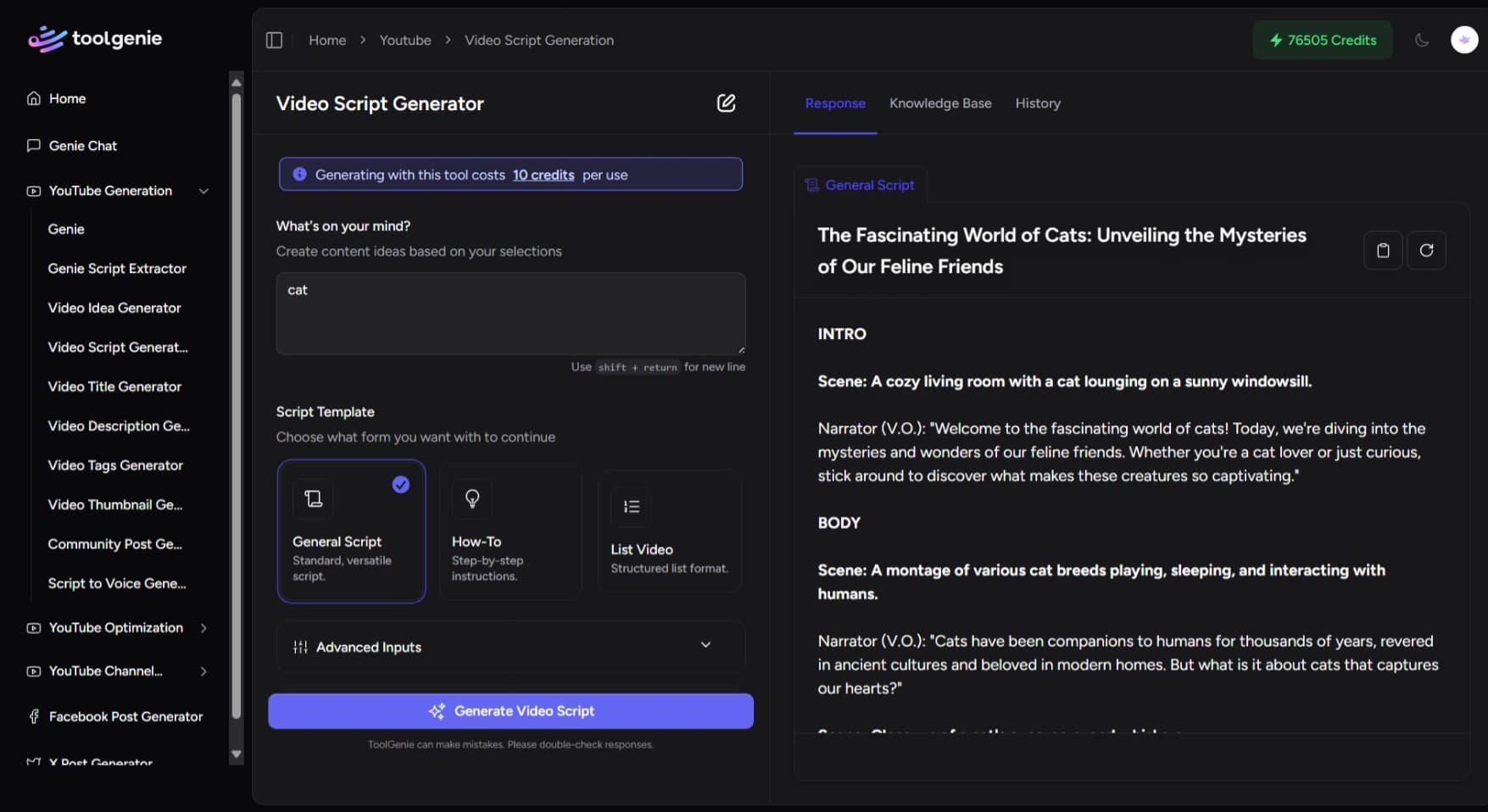Click the 'cat' topic text field
The height and width of the screenshot is (812, 1488).
510,314
